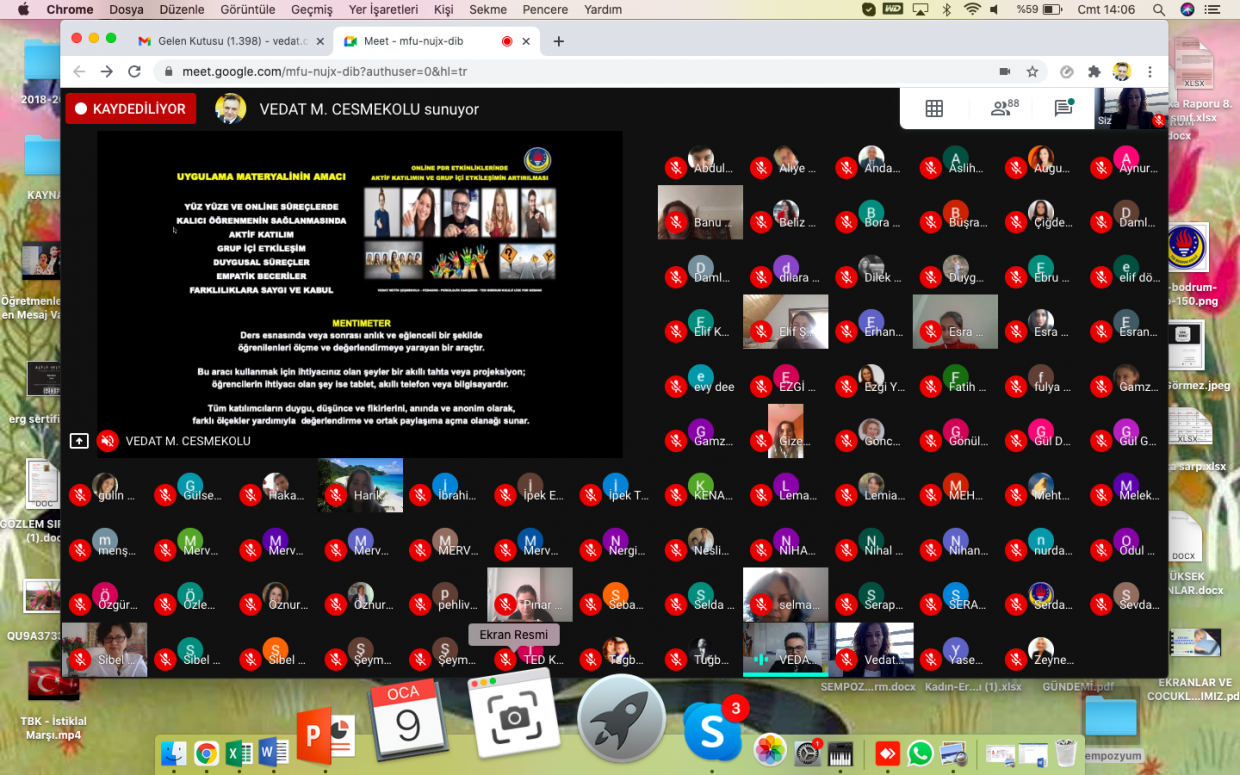Click the evy dee participant tile
The width and height of the screenshot is (1240, 775).
(700, 376)
